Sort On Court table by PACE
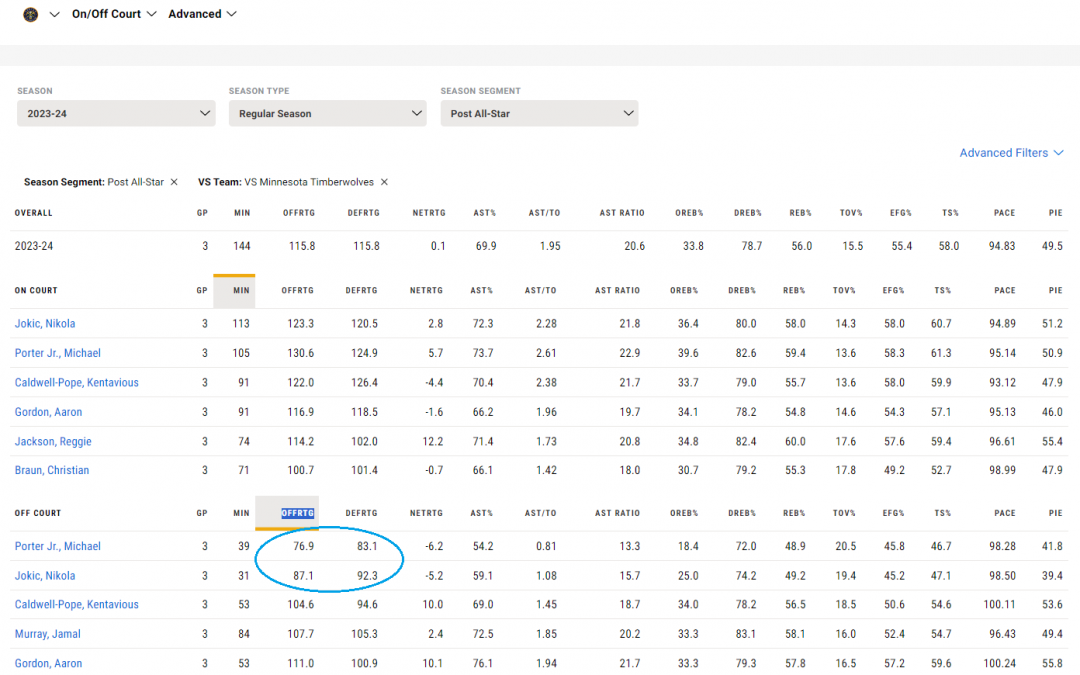 click(x=1005, y=291)
